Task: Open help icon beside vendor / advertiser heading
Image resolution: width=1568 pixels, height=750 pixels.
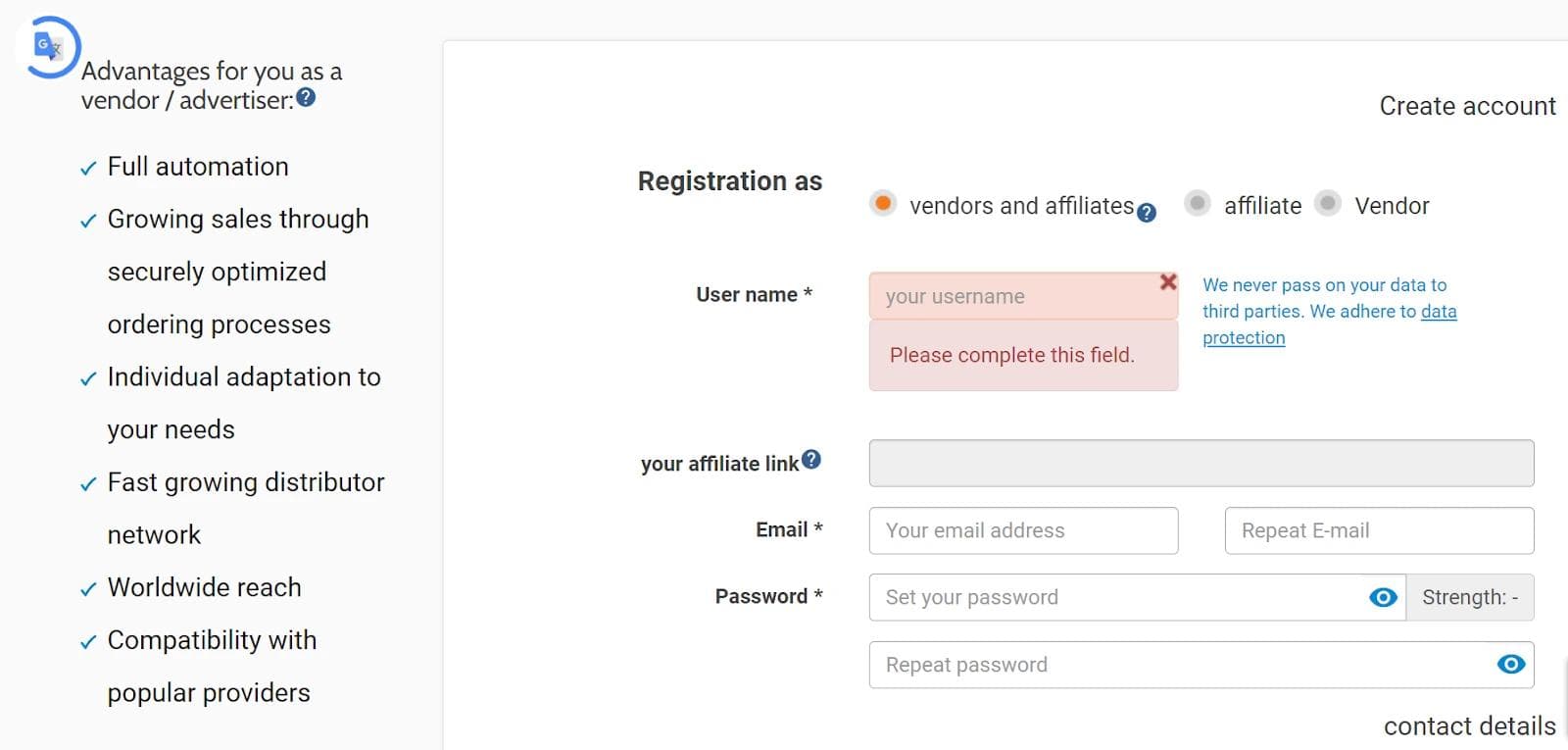Action: pyautogui.click(x=306, y=98)
